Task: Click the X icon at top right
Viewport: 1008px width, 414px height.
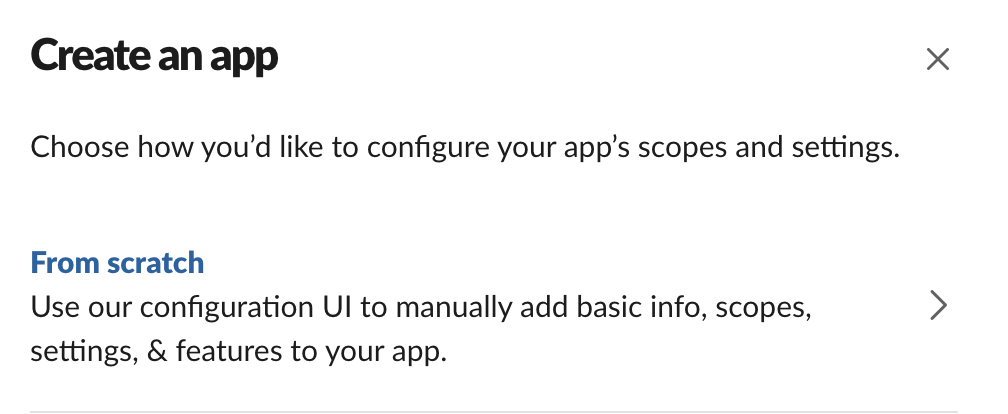Action: (x=937, y=60)
